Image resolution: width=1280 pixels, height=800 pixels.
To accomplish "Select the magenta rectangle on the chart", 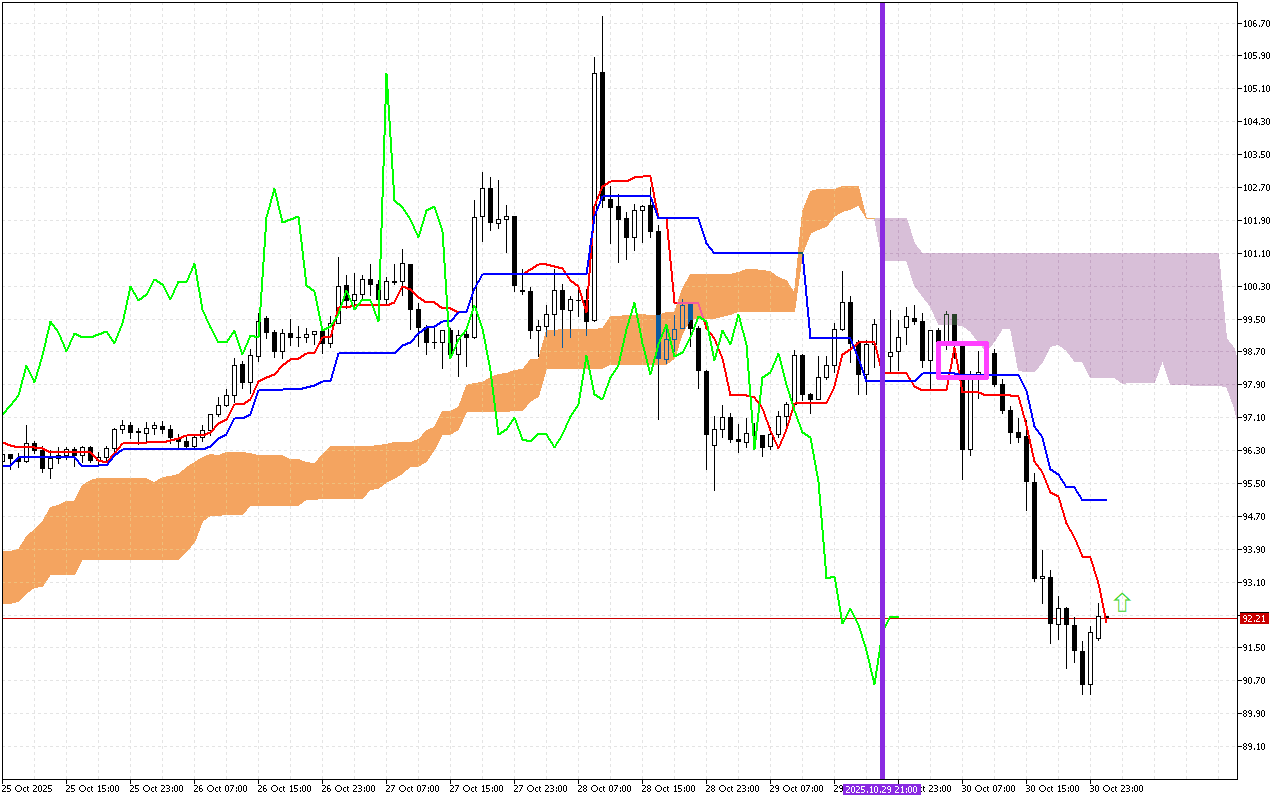I will click(962, 344).
